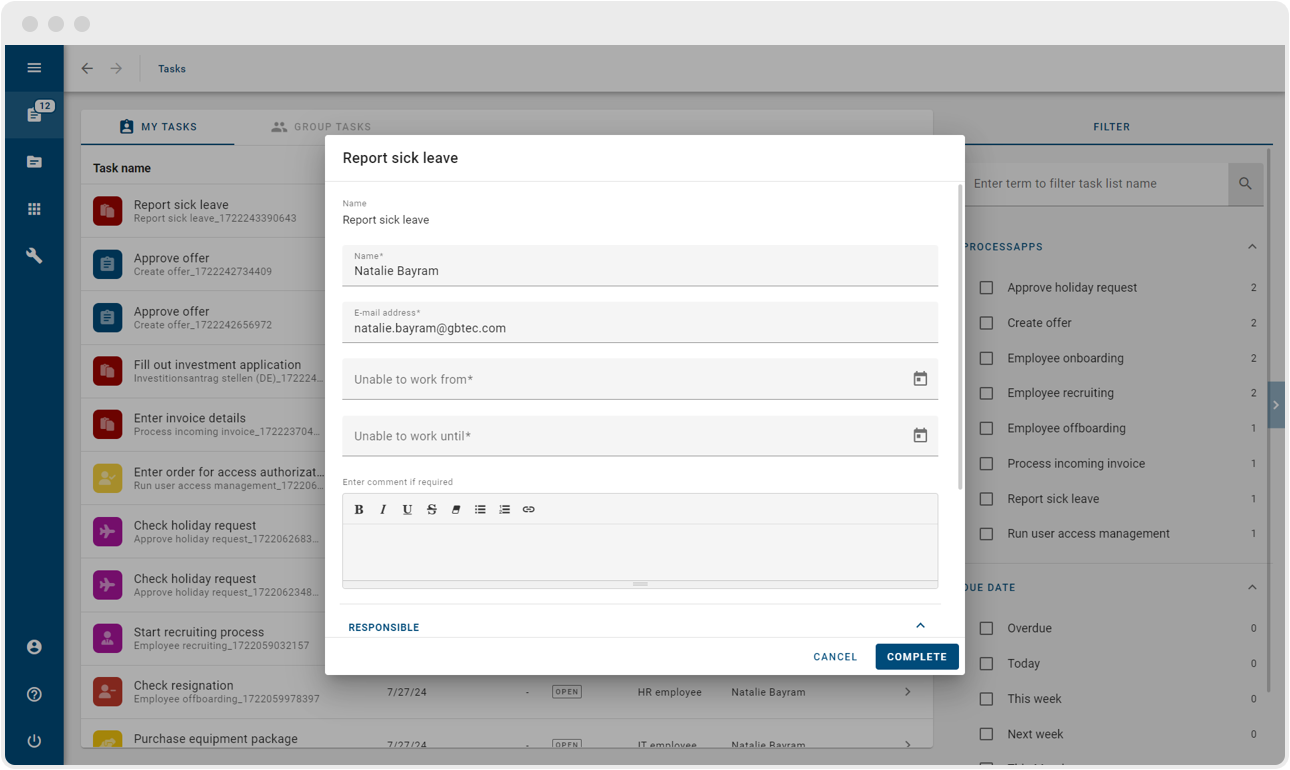
Task: Check the Employee recruiting filter
Action: (x=986, y=393)
